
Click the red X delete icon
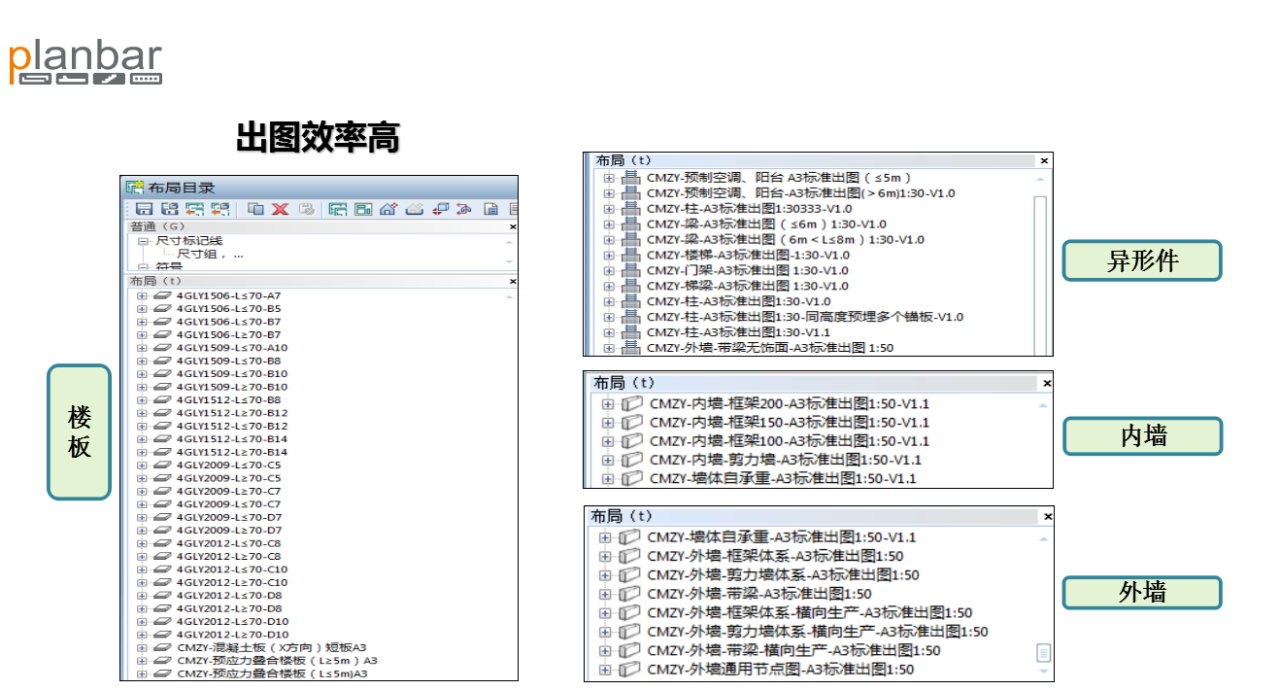click(280, 209)
